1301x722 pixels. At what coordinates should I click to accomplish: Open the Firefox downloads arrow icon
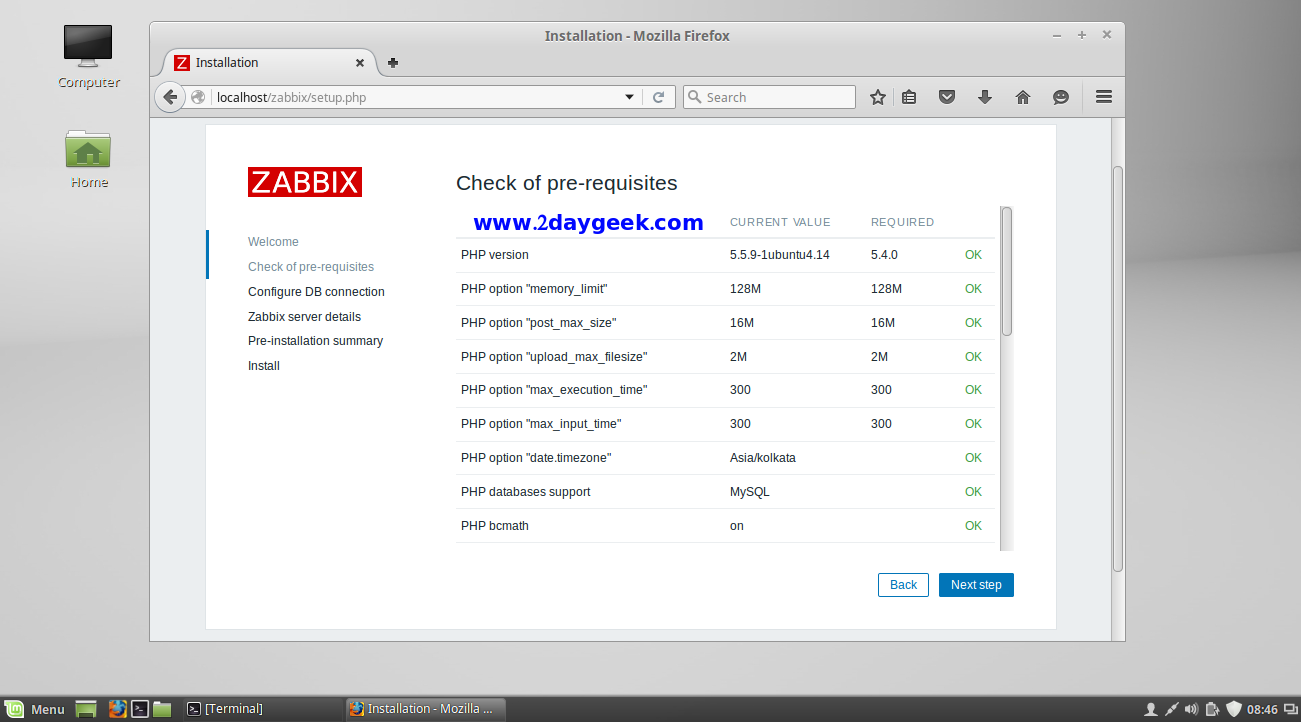pos(985,97)
